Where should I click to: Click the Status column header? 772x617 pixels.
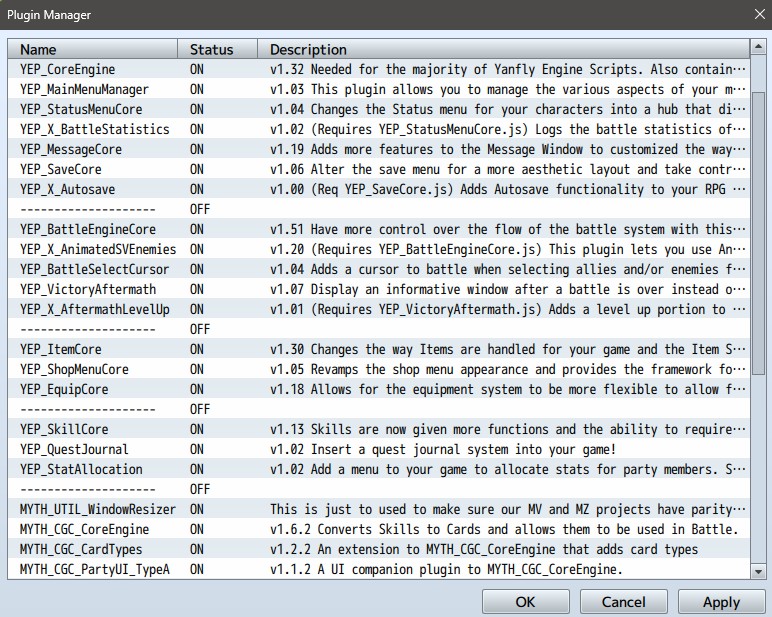218,49
